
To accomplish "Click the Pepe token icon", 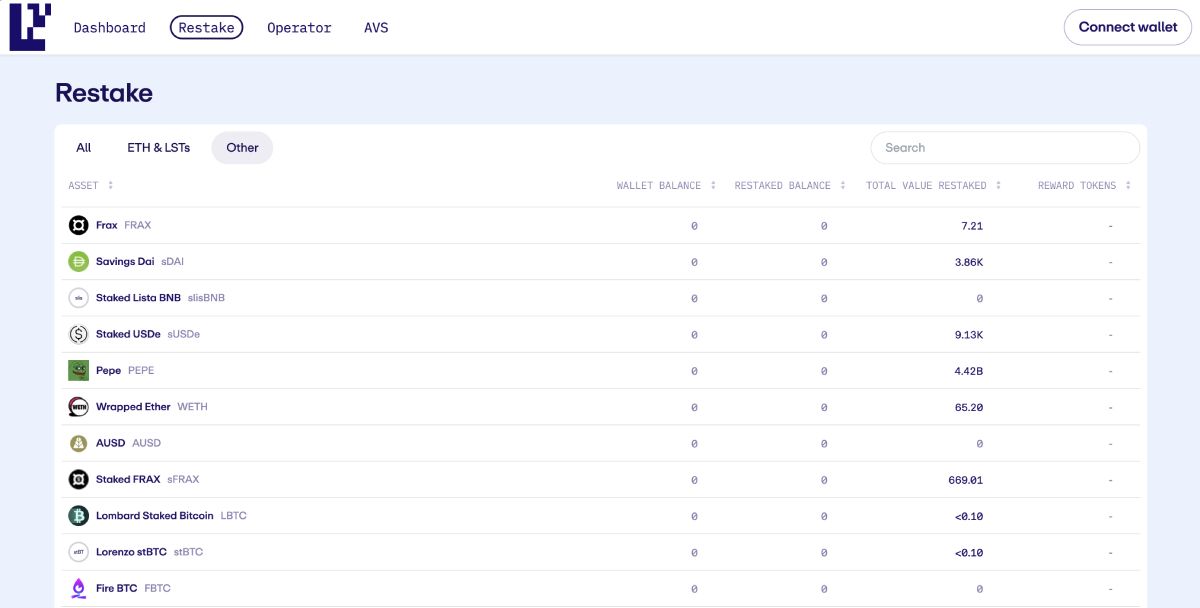I will click(79, 371).
